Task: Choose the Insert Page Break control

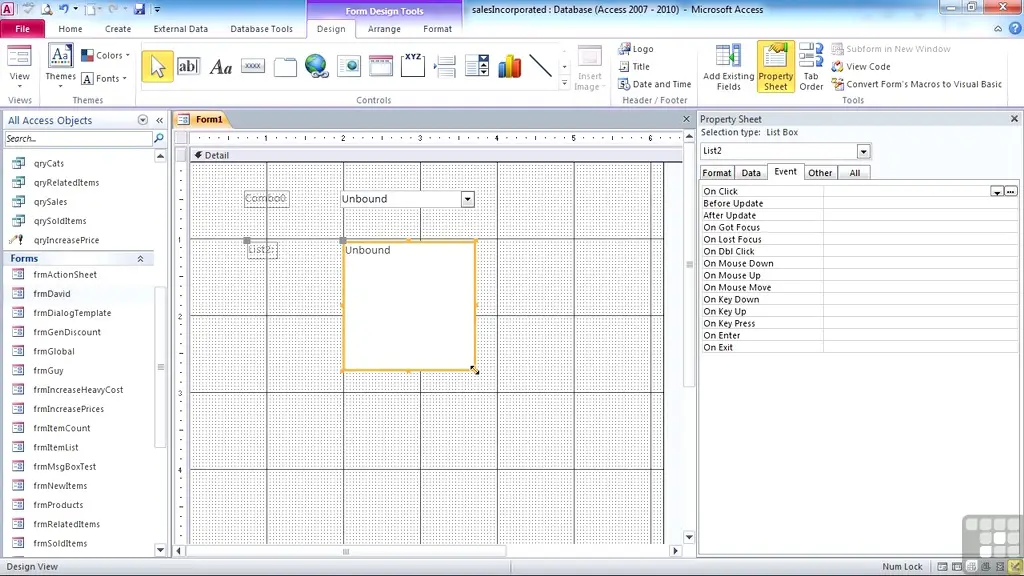Action: [445, 67]
